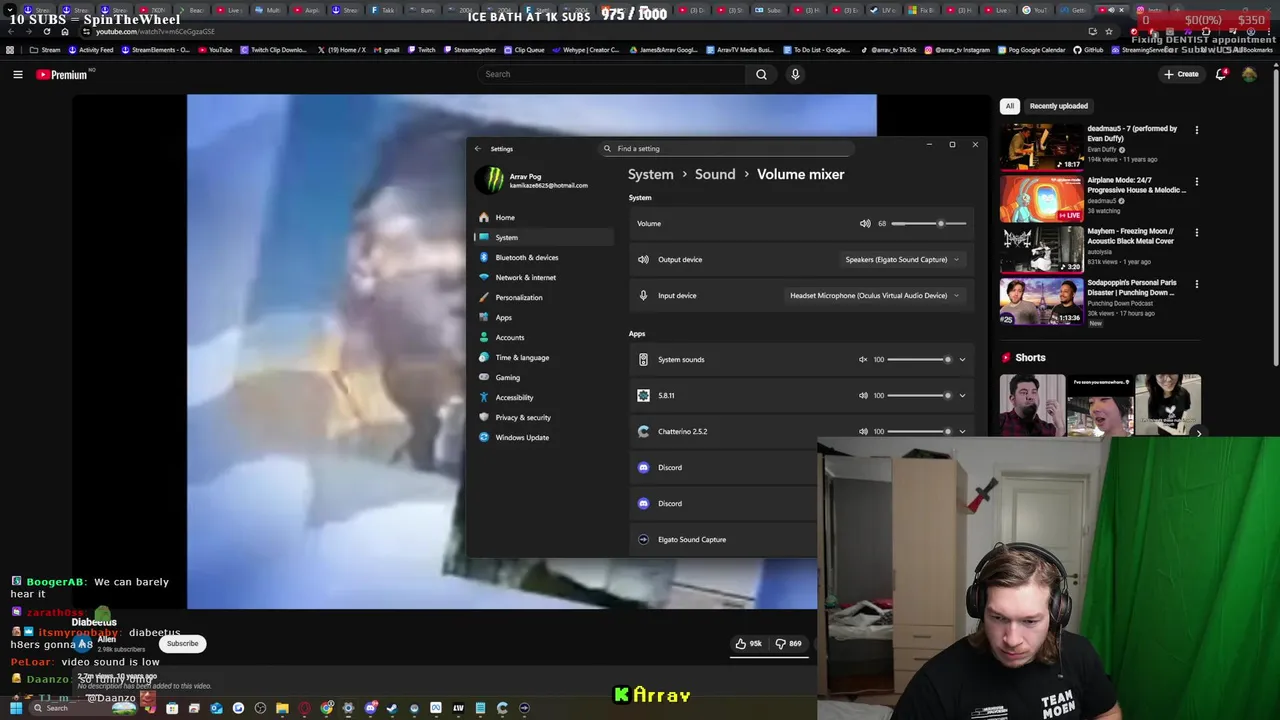Open the GitHub bookmark

[x=1088, y=50]
